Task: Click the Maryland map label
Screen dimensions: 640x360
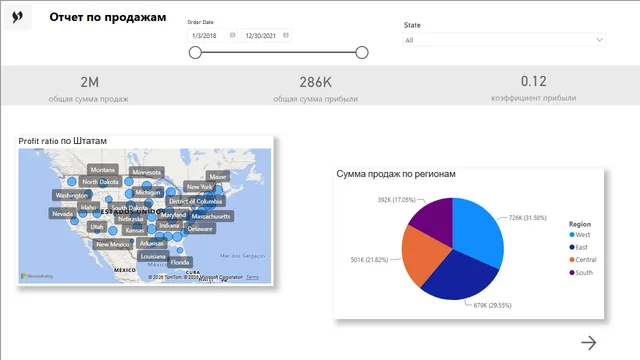Action: coord(173,215)
